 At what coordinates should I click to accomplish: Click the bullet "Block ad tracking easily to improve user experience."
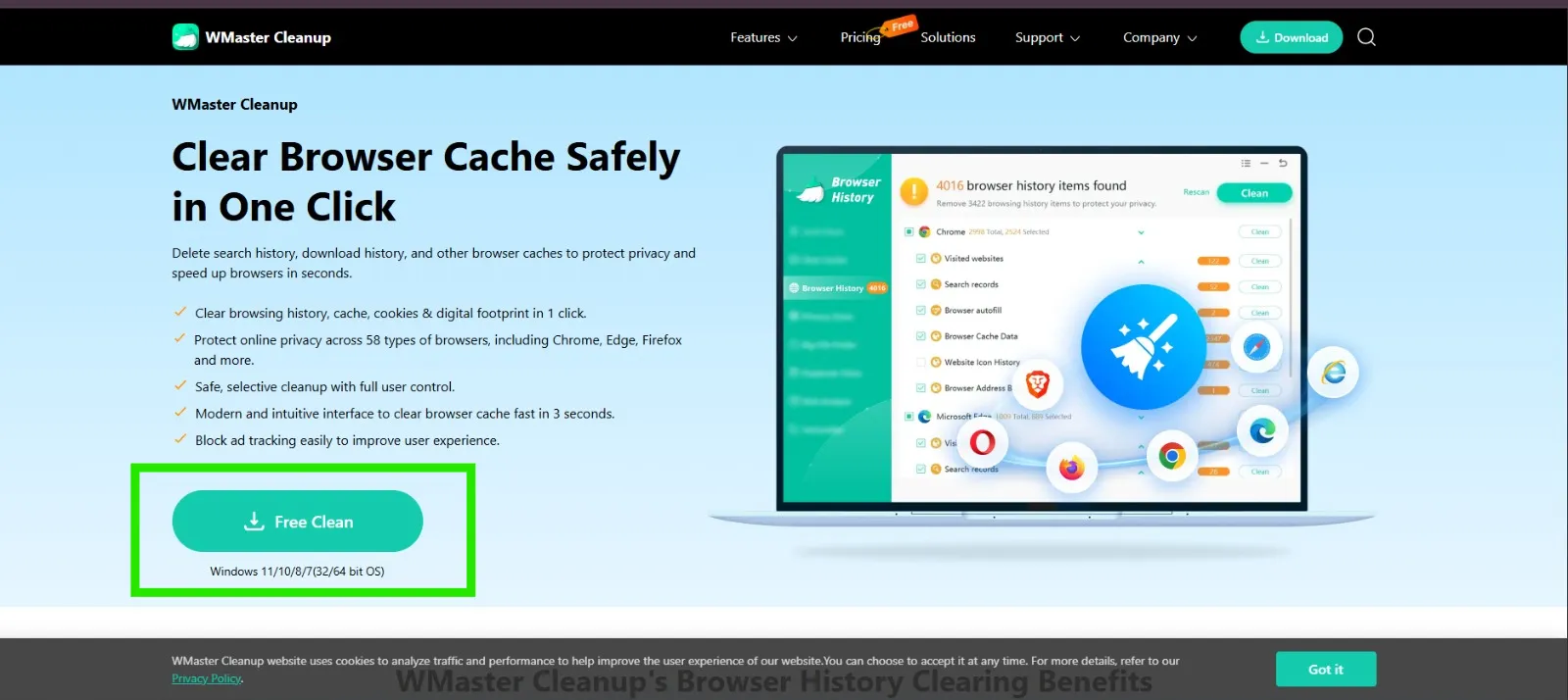(347, 441)
